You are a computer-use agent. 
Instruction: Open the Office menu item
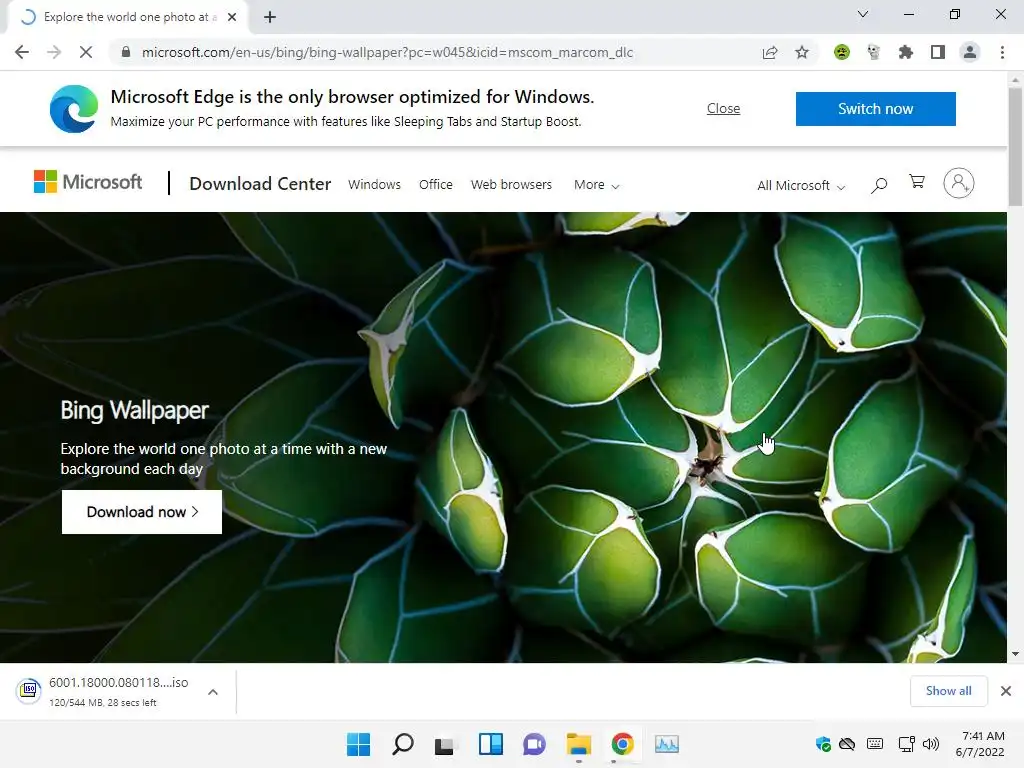pos(436,185)
